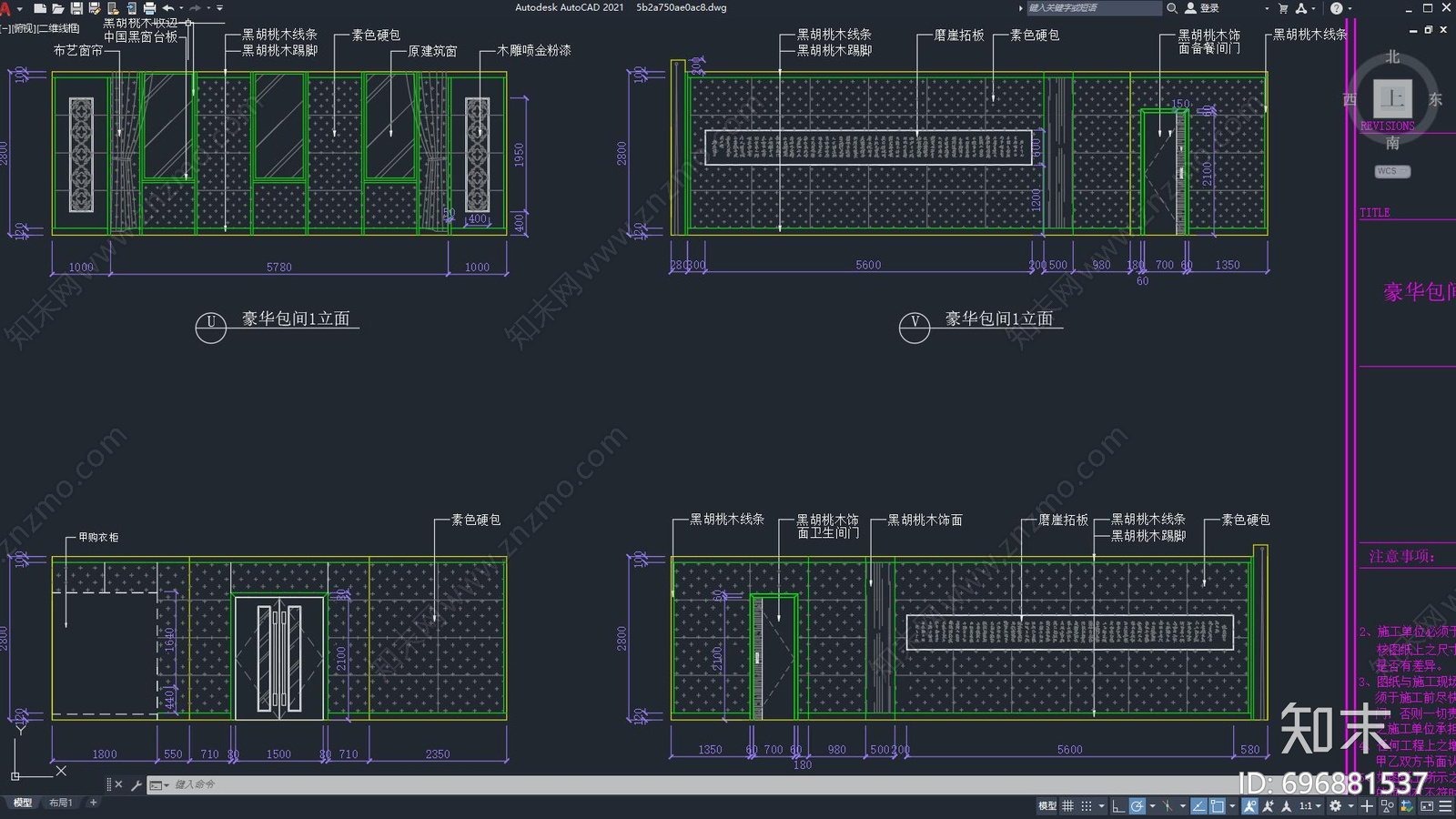Click the ViewCube 西 compass direction

tap(1350, 99)
